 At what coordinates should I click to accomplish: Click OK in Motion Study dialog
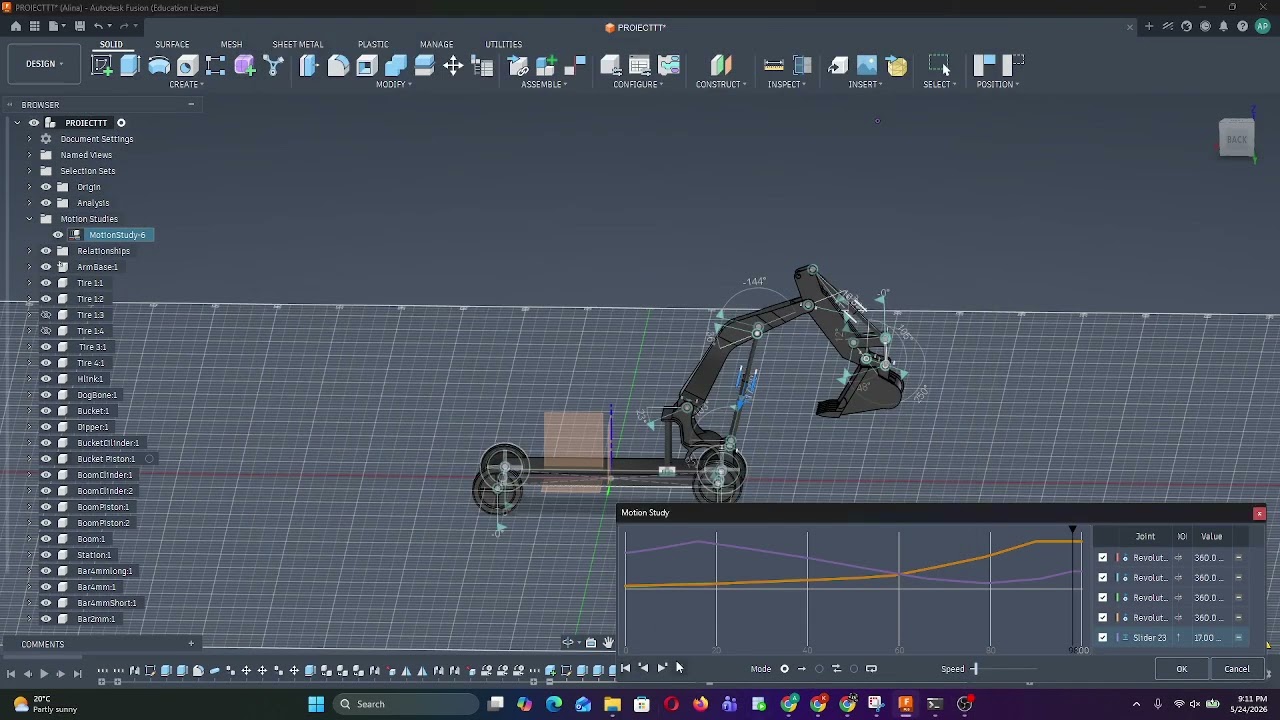[x=1182, y=669]
